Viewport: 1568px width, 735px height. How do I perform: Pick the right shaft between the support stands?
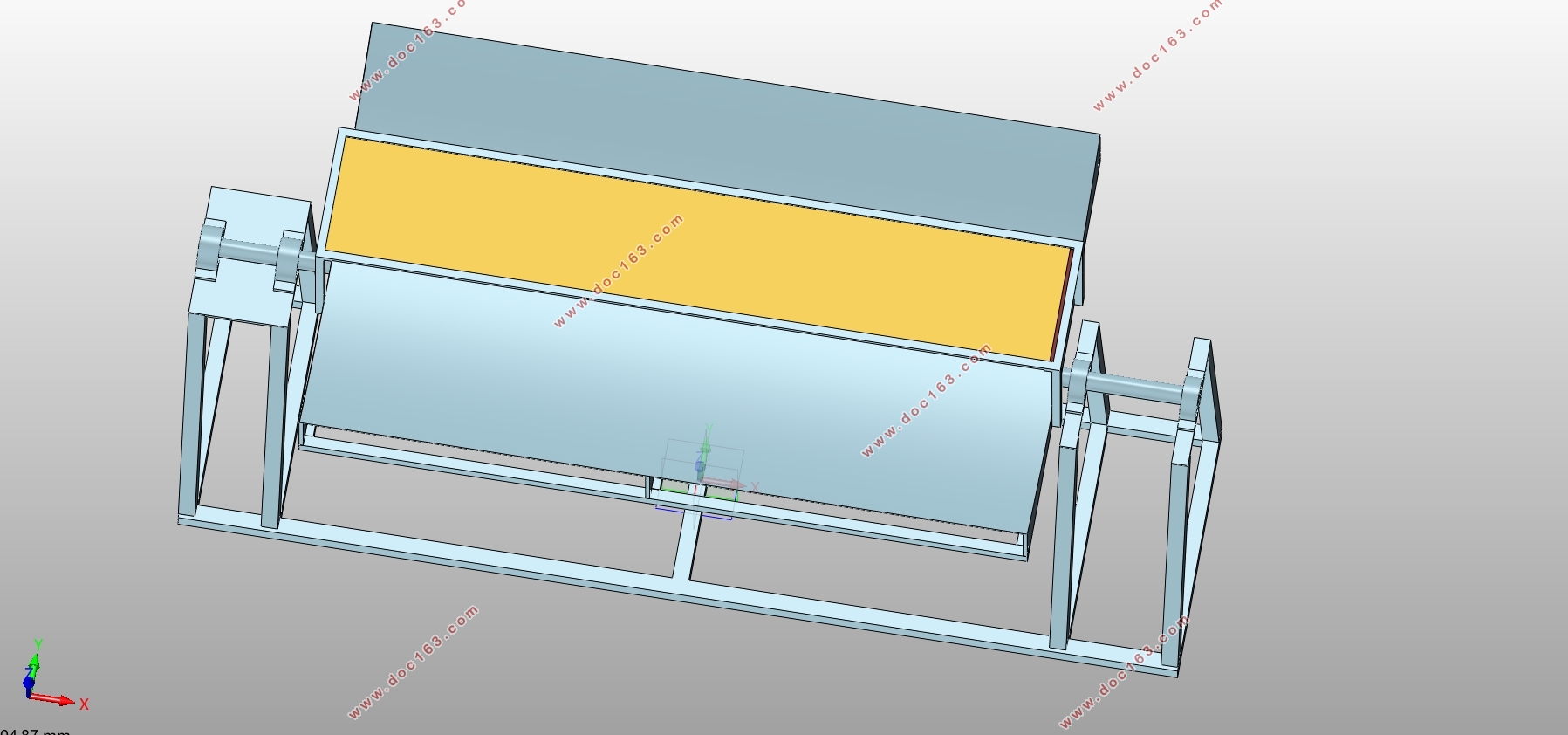click(1137, 387)
